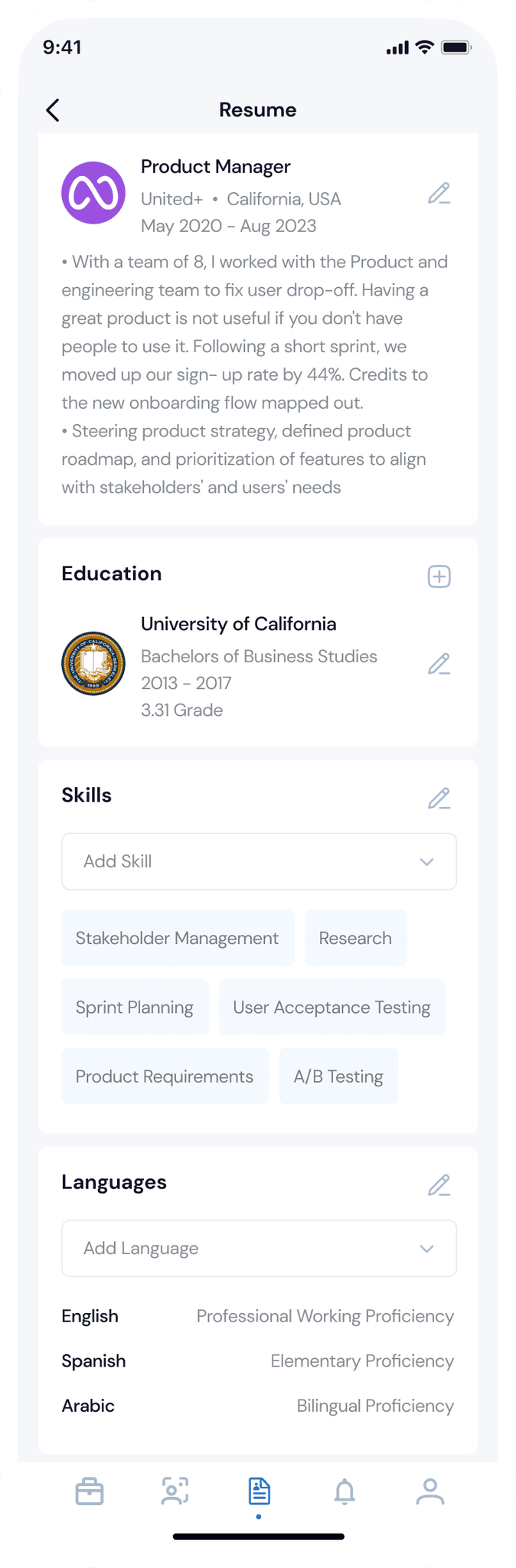Expand the Add Skill dropdown
The image size is (516, 1568).
pos(259,861)
